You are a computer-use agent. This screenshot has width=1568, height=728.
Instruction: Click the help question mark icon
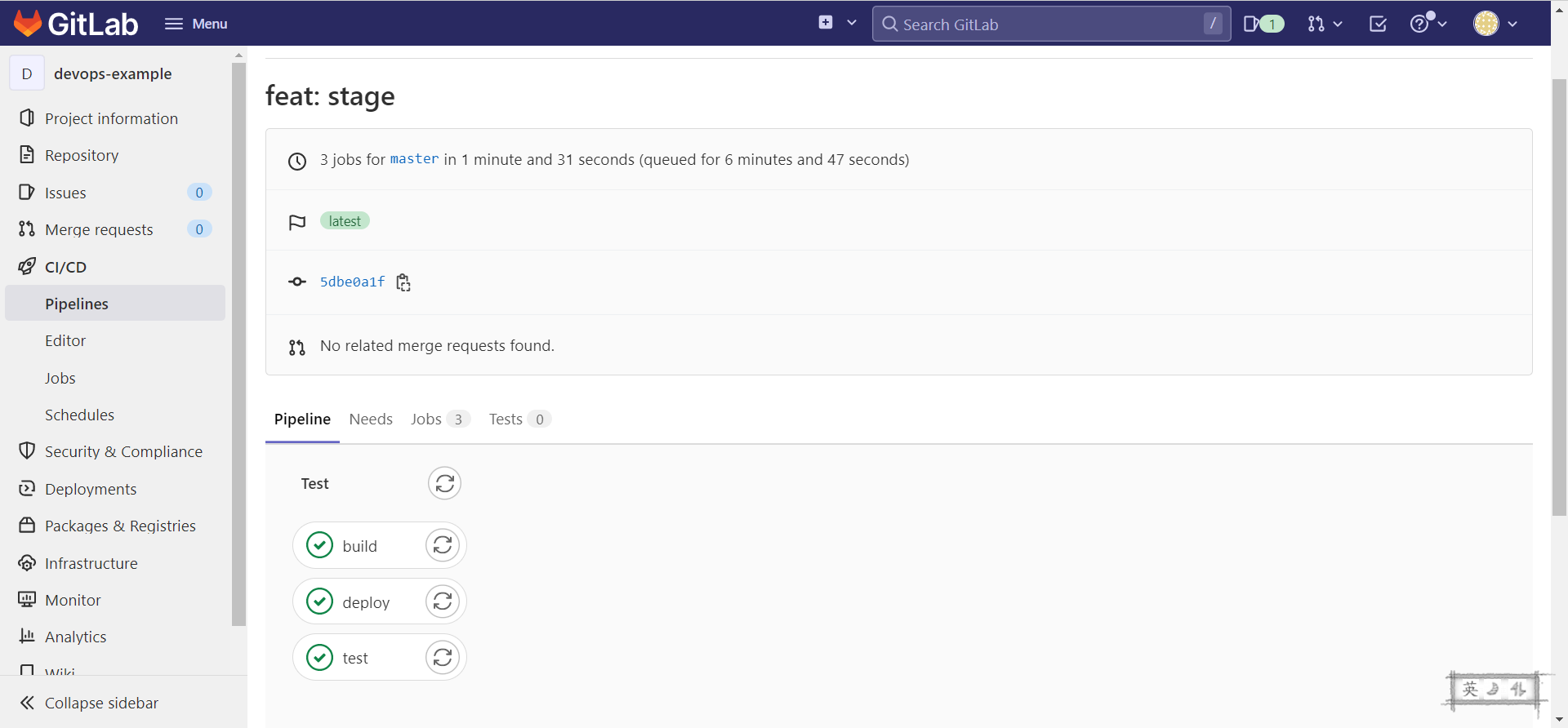[1419, 24]
